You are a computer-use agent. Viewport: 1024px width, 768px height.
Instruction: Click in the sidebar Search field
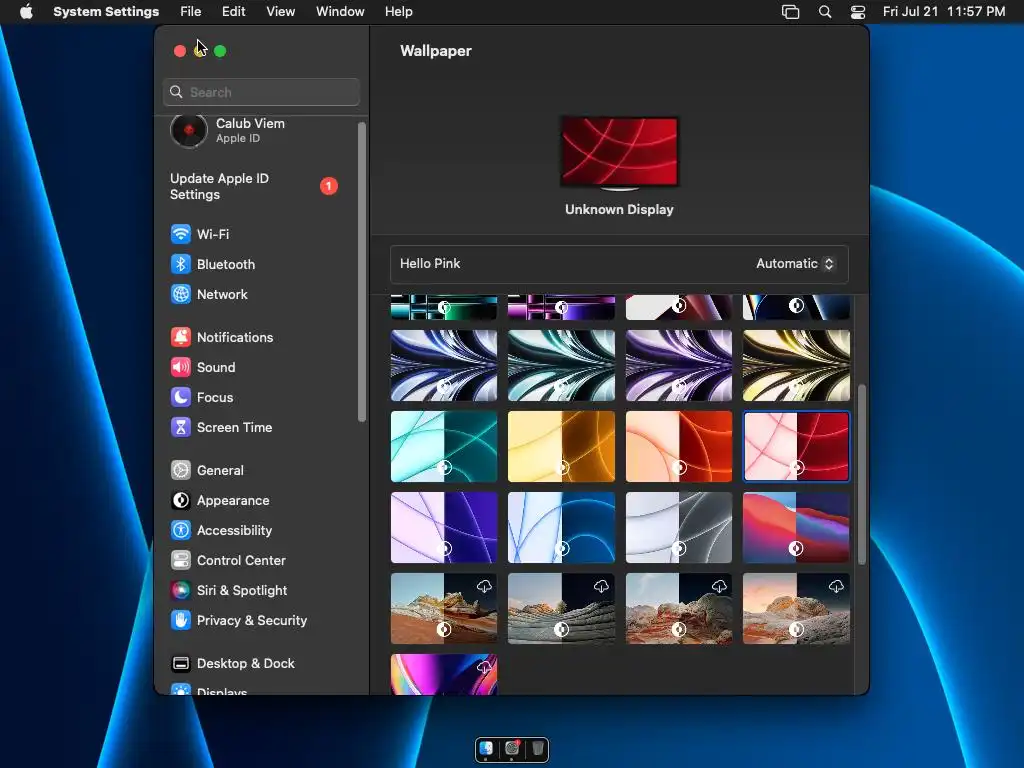(x=261, y=92)
